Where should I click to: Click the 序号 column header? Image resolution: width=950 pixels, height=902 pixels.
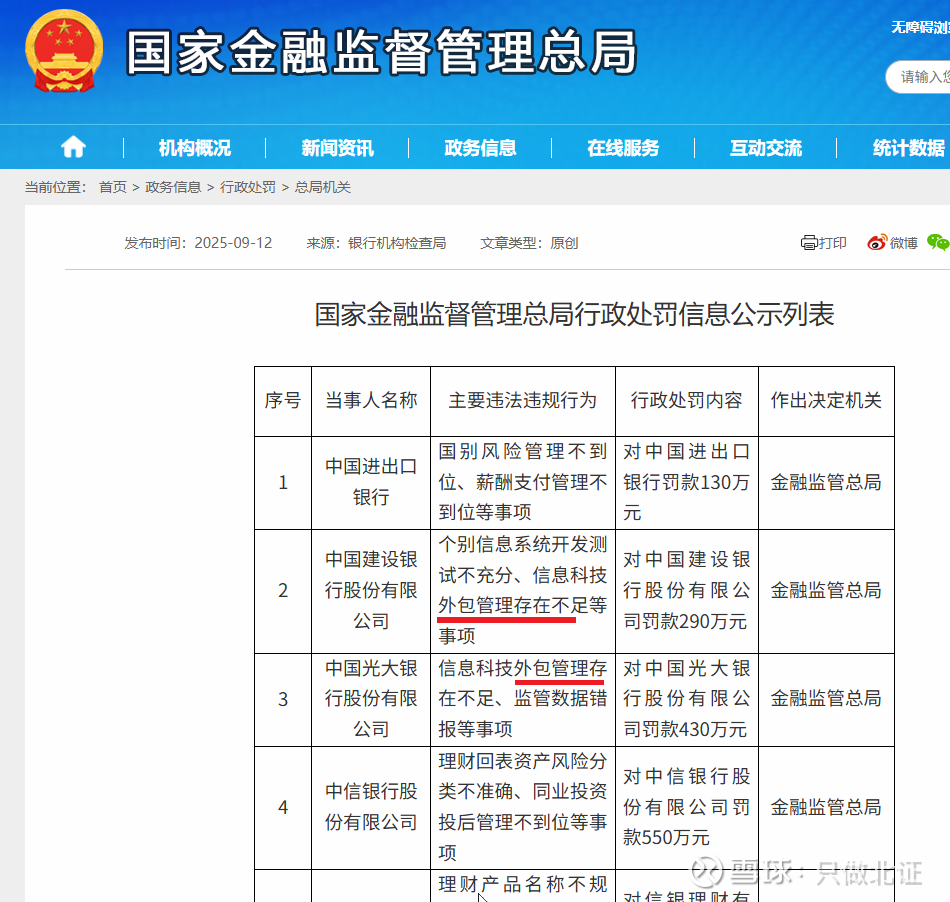283,400
